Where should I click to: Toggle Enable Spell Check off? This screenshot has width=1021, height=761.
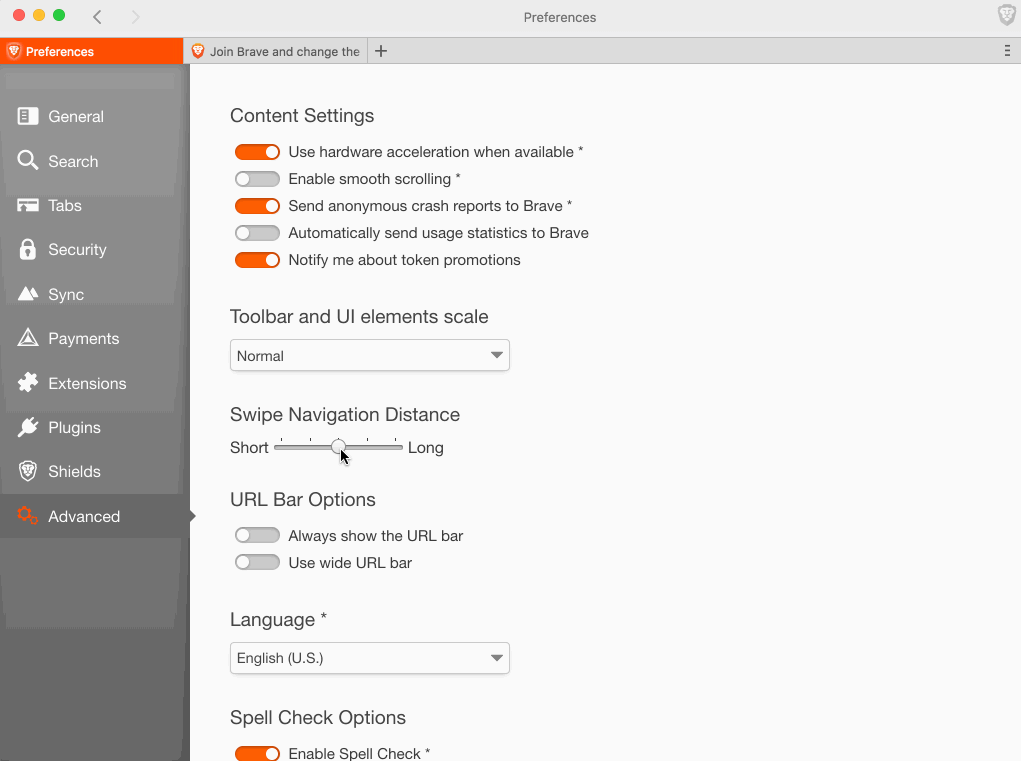pyautogui.click(x=257, y=753)
